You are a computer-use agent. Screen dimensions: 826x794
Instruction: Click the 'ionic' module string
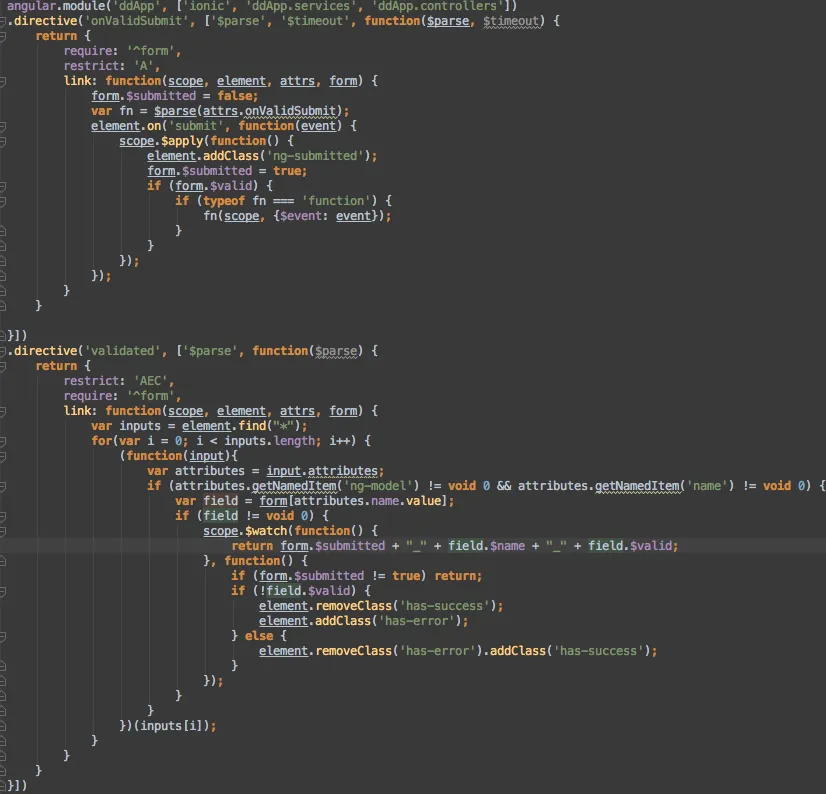(206, 6)
